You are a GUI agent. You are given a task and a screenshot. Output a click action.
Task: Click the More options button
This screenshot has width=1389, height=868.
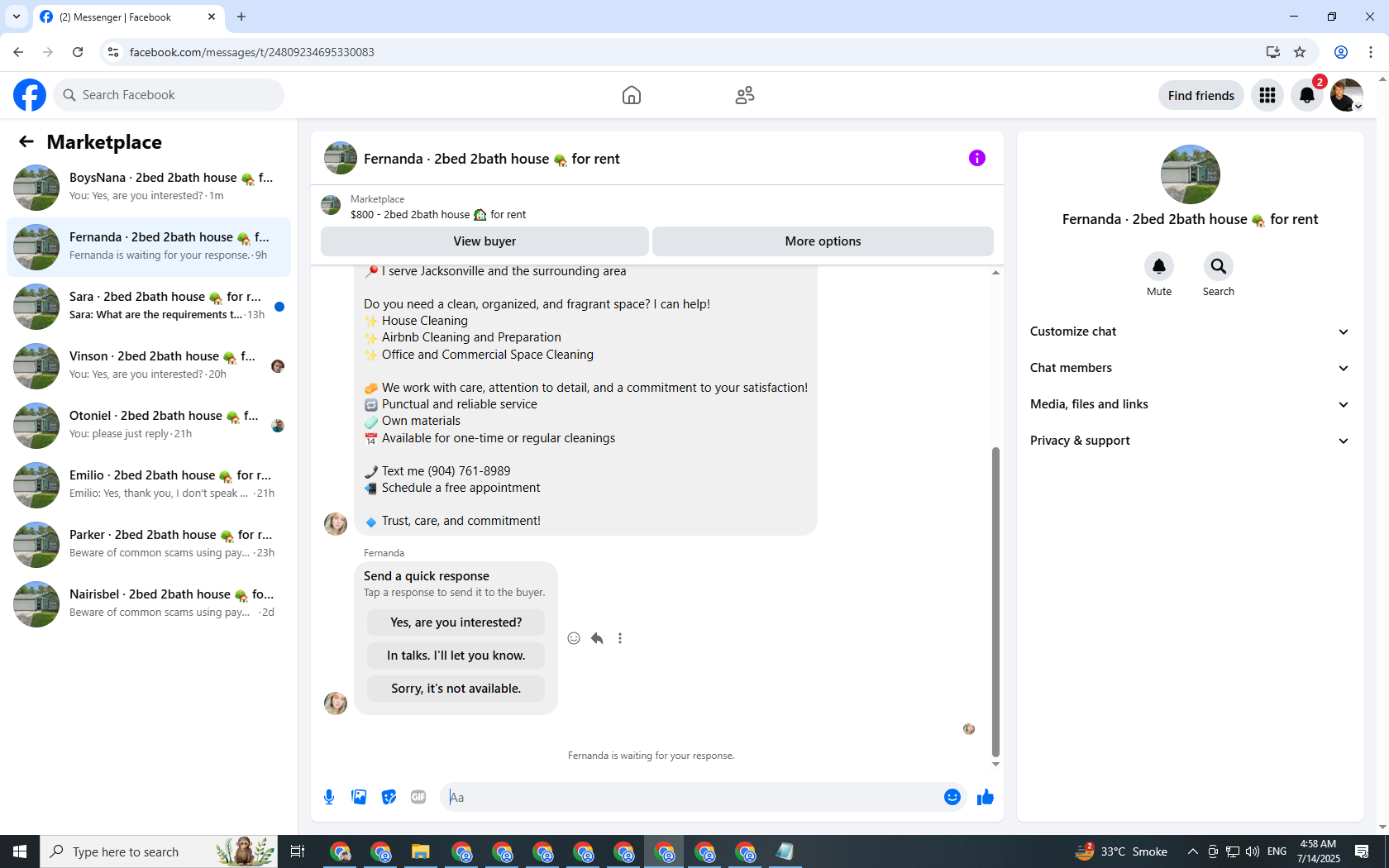pyautogui.click(x=823, y=241)
